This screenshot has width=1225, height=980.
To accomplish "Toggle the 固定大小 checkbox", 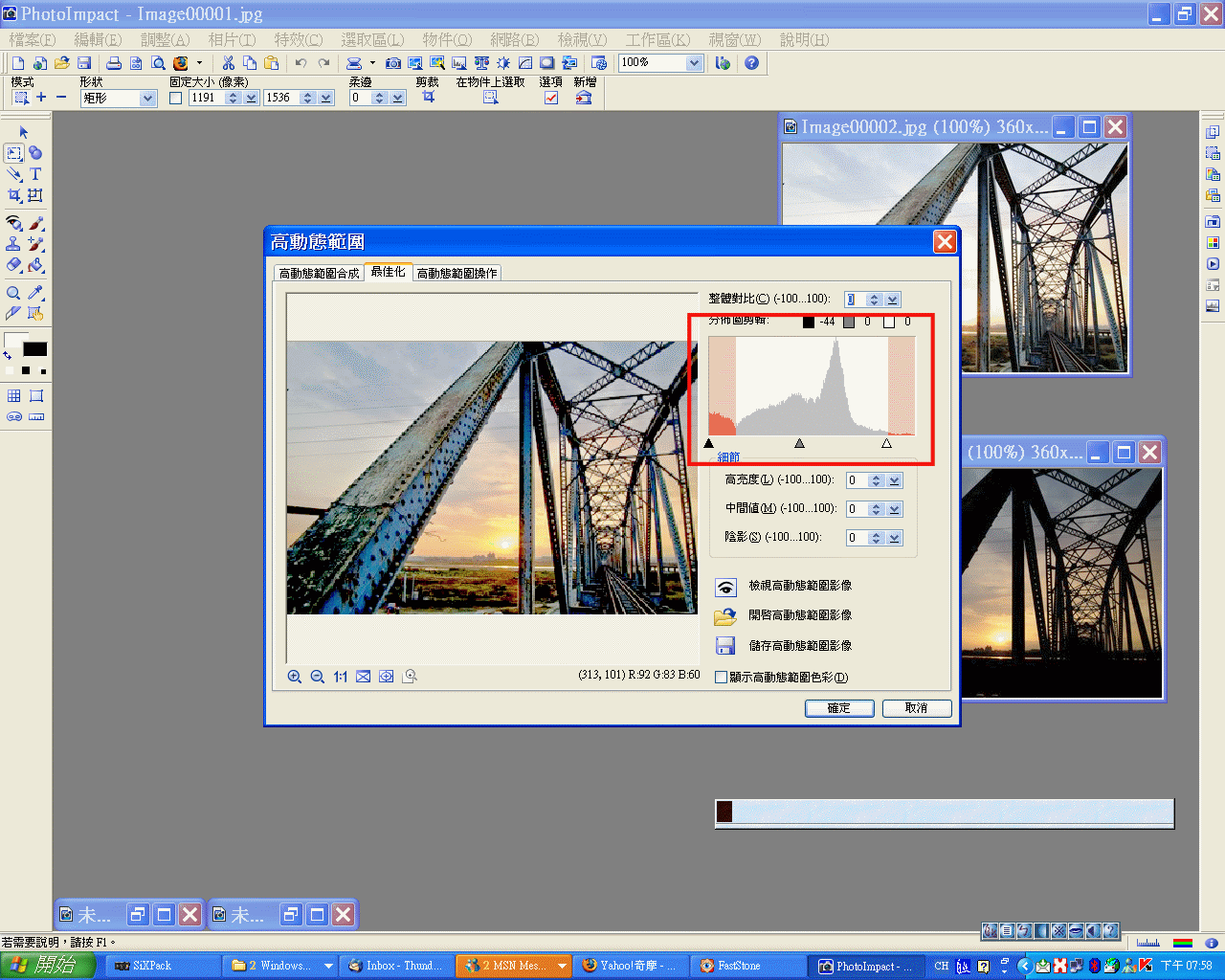I will pos(176,98).
